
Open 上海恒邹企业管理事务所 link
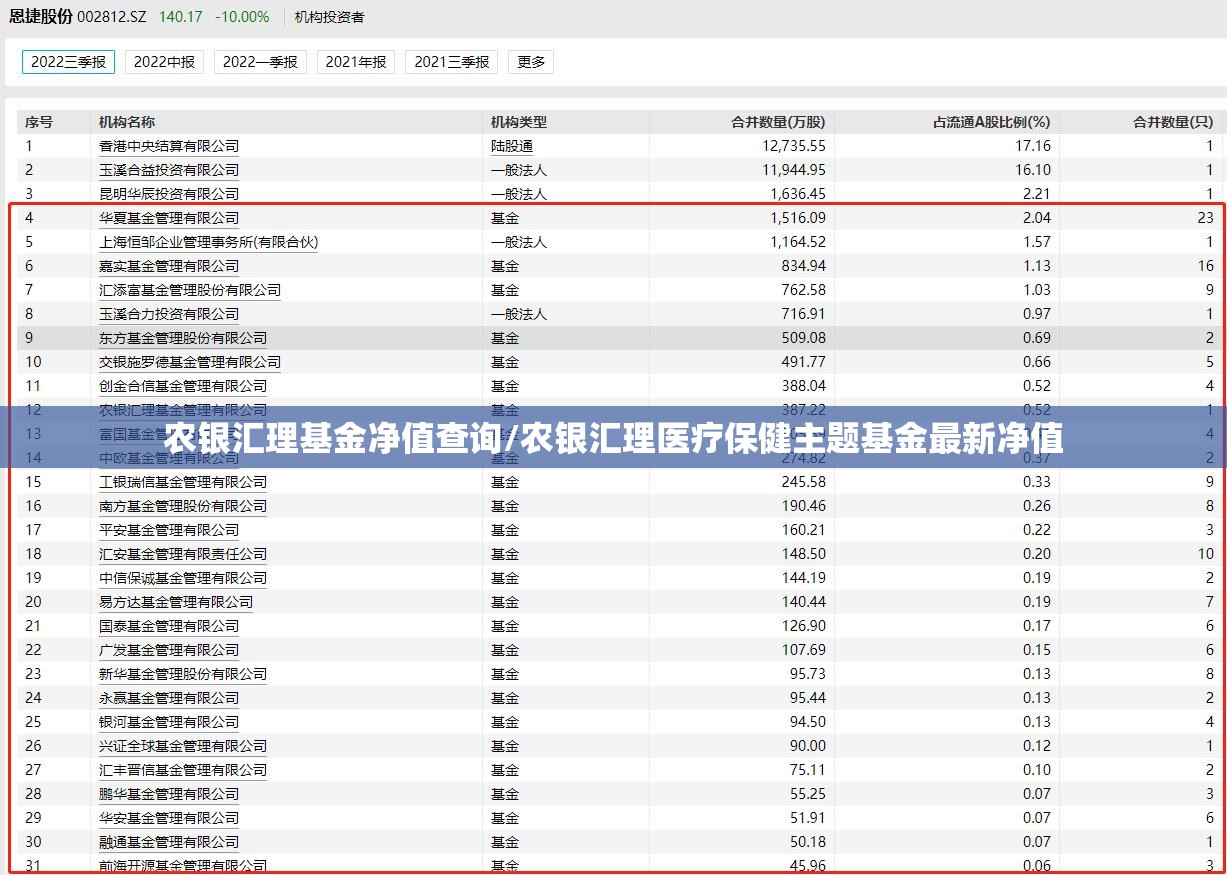click(209, 242)
